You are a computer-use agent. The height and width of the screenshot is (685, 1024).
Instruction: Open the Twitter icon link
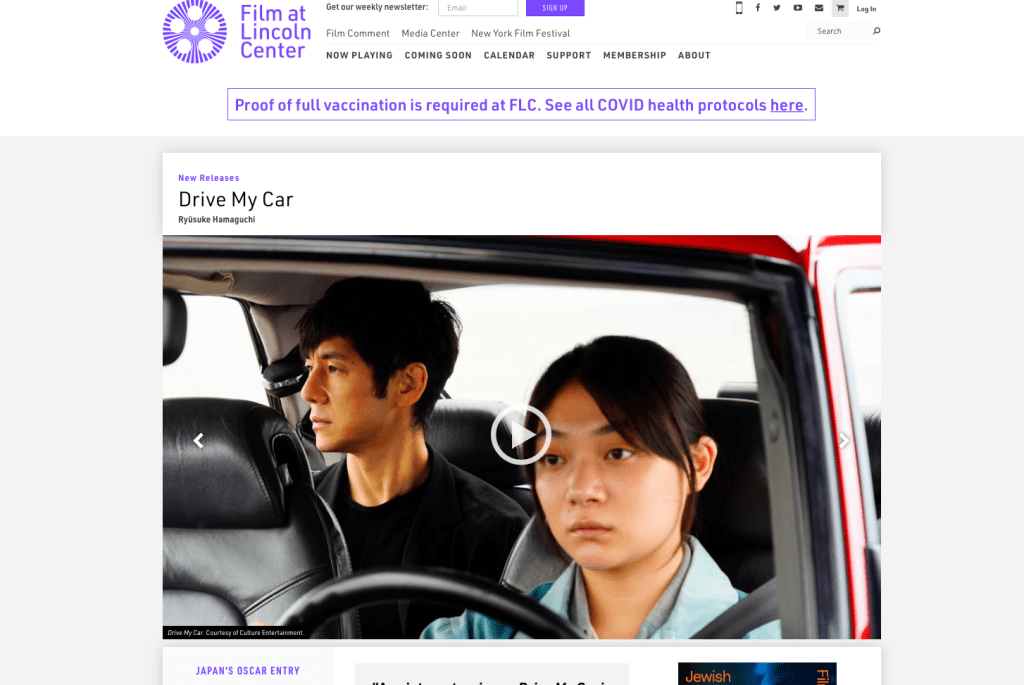coord(777,8)
